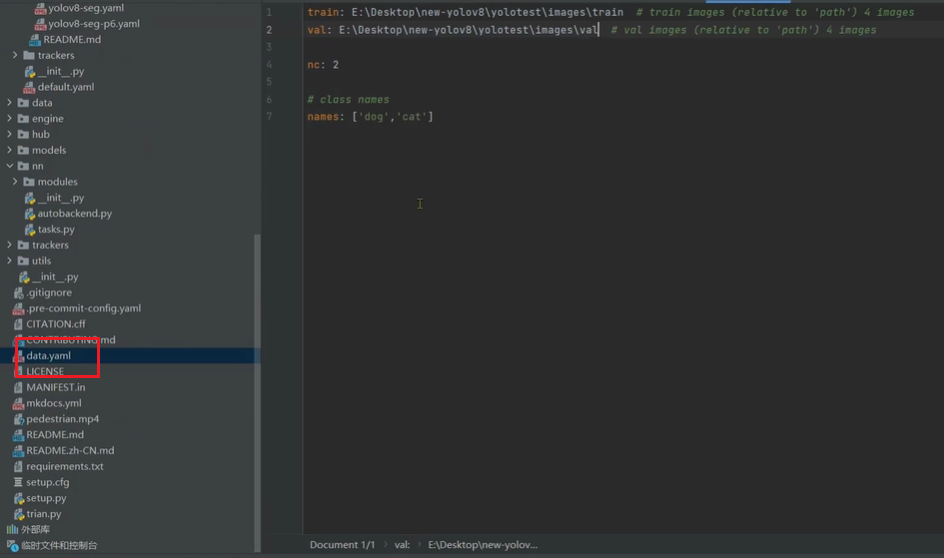
Task: Click icon of __init__.py next to default.yaml
Action: pos(30,72)
